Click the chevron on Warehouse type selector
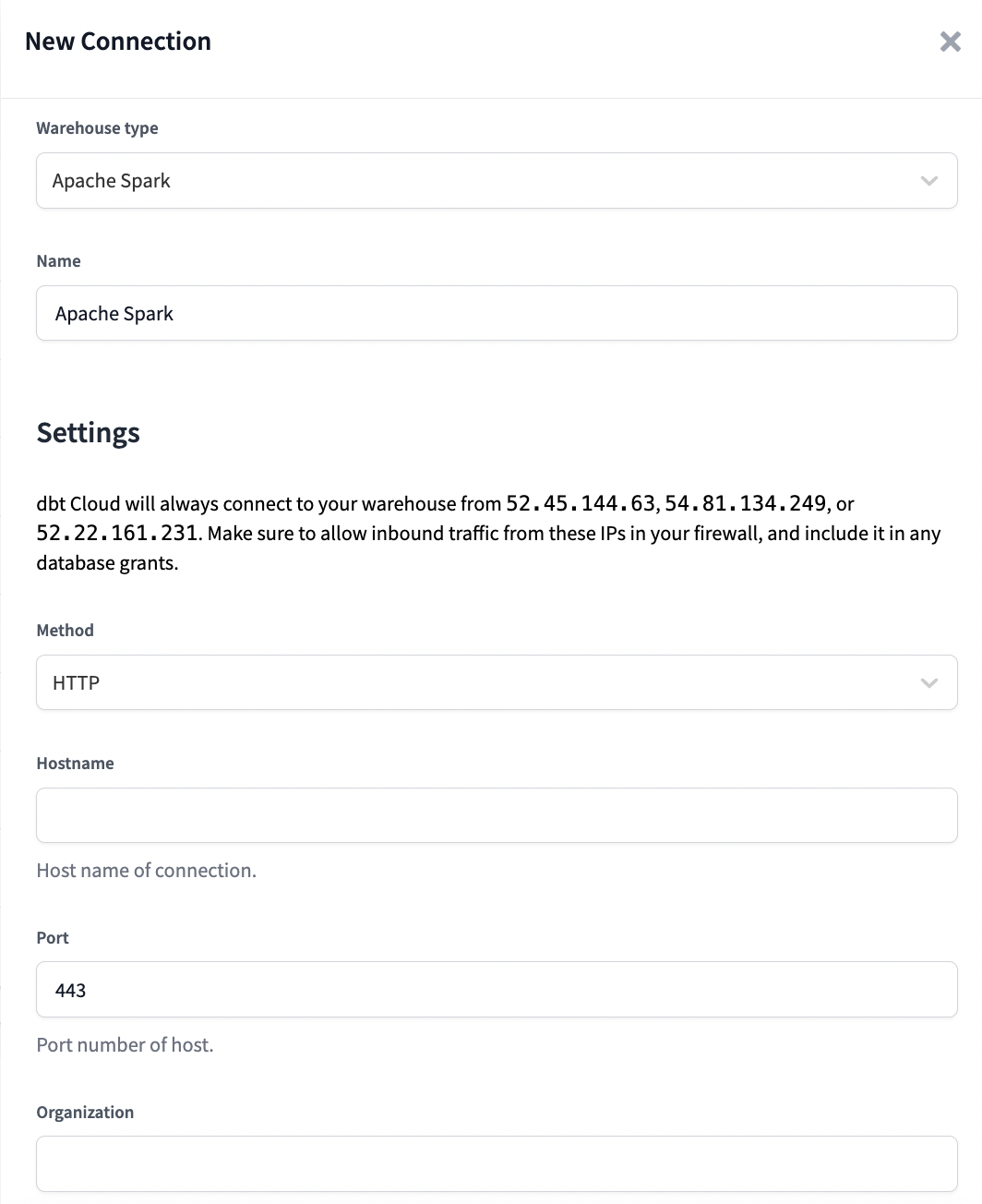982x1204 pixels. pos(929,181)
